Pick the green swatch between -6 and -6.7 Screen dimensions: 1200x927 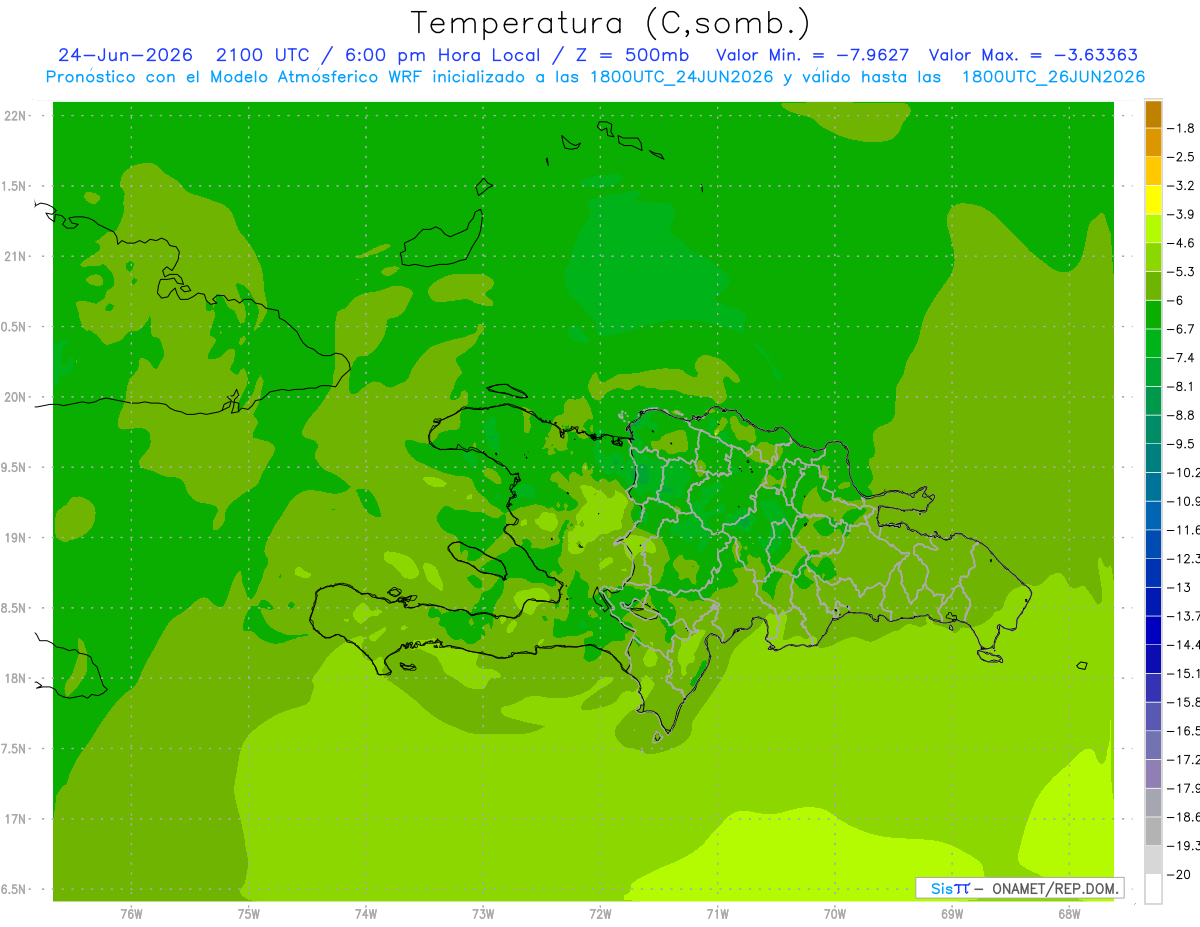pyautogui.click(x=1153, y=315)
